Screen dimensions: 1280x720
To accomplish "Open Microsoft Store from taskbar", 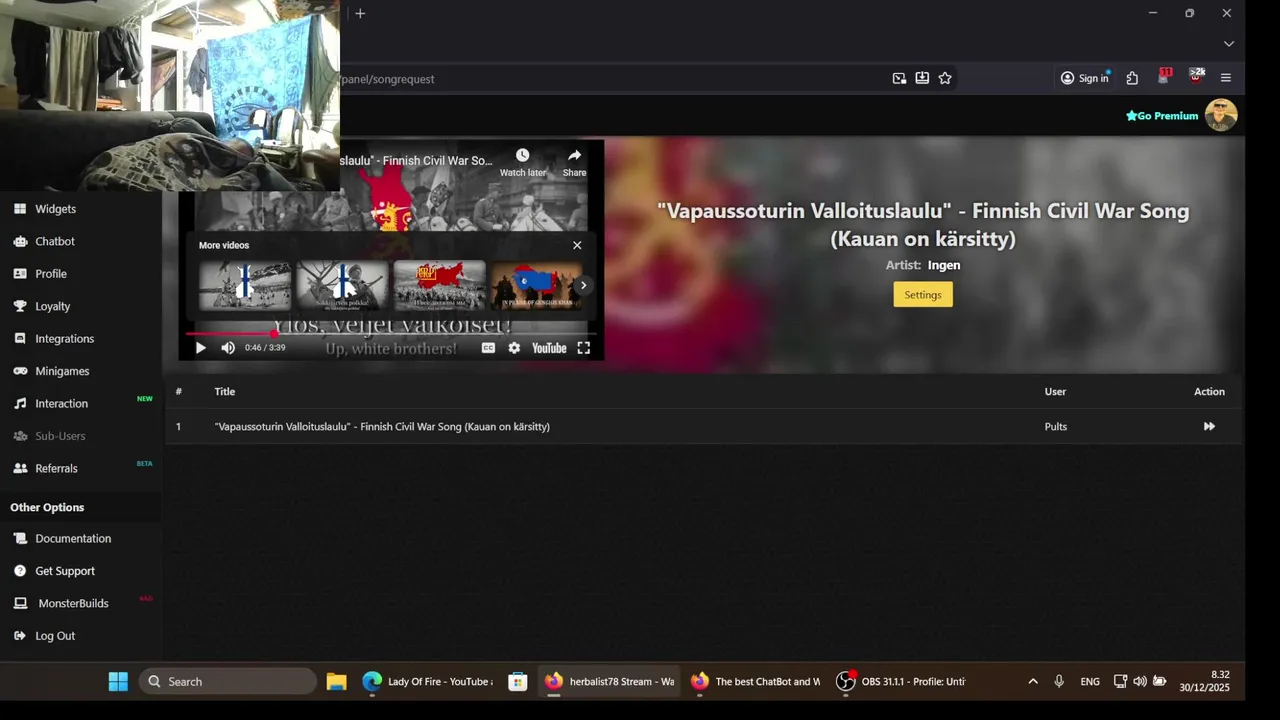I will coord(518,682).
